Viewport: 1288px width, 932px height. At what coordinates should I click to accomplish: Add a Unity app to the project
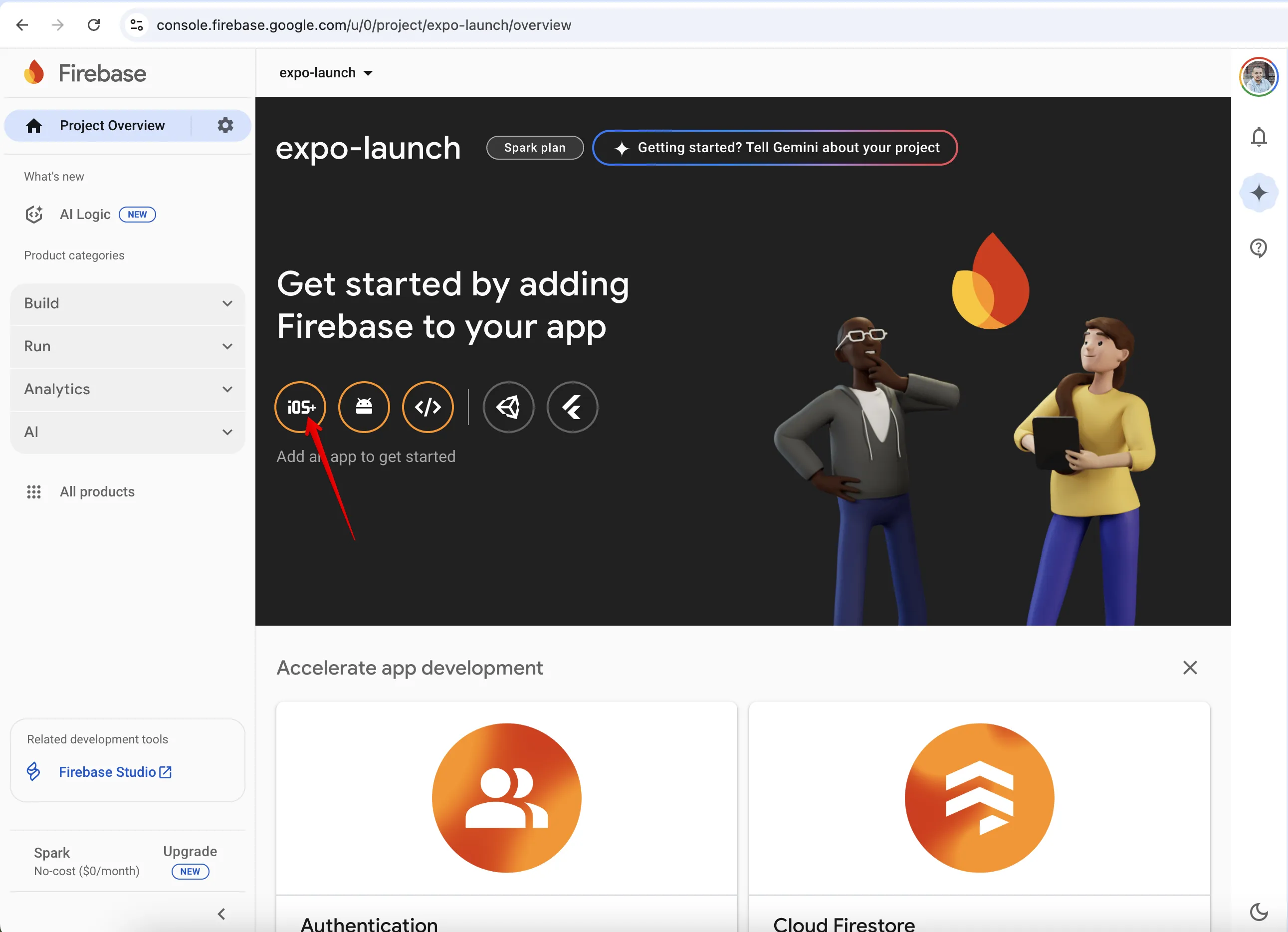pyautogui.click(x=508, y=407)
